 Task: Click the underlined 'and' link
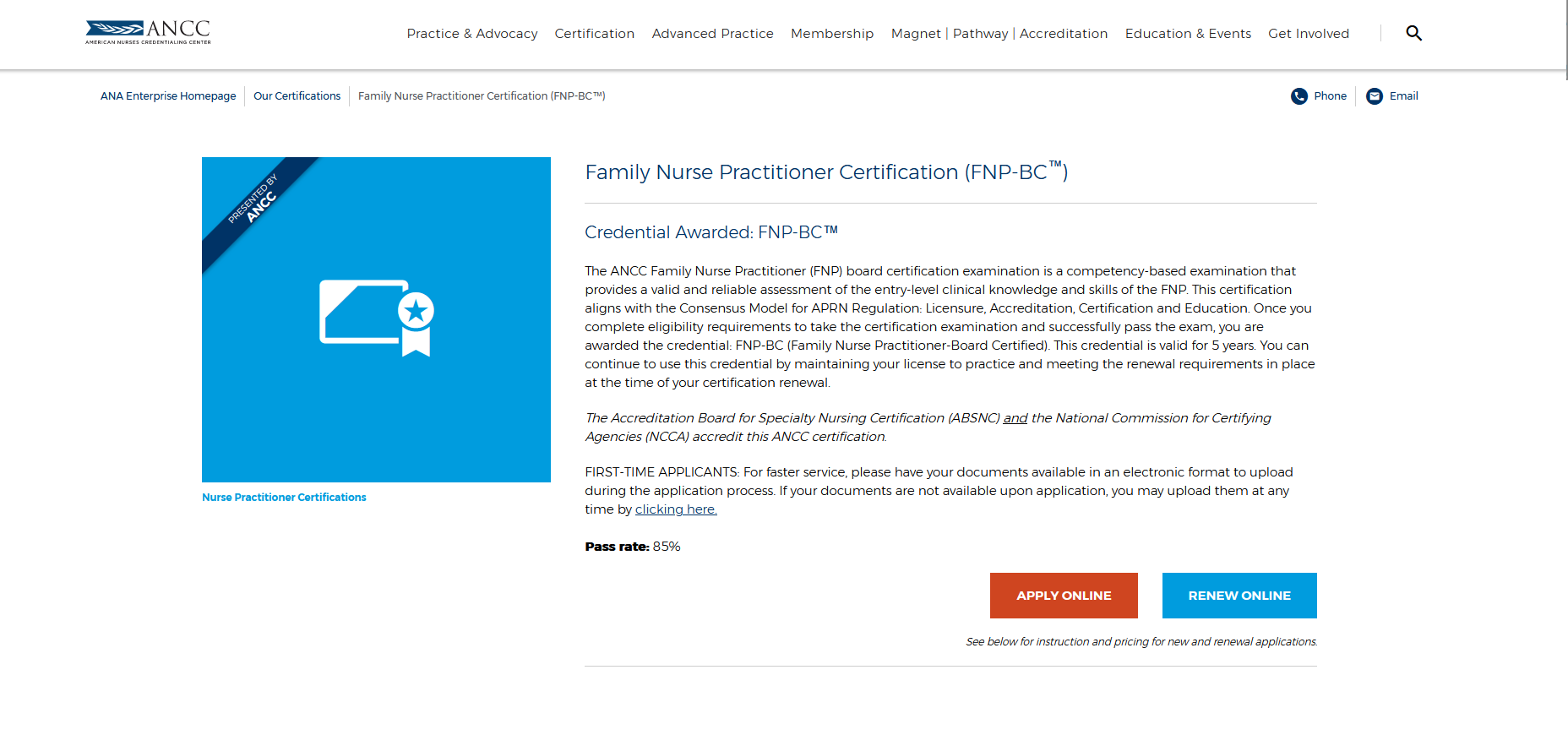tap(1015, 418)
